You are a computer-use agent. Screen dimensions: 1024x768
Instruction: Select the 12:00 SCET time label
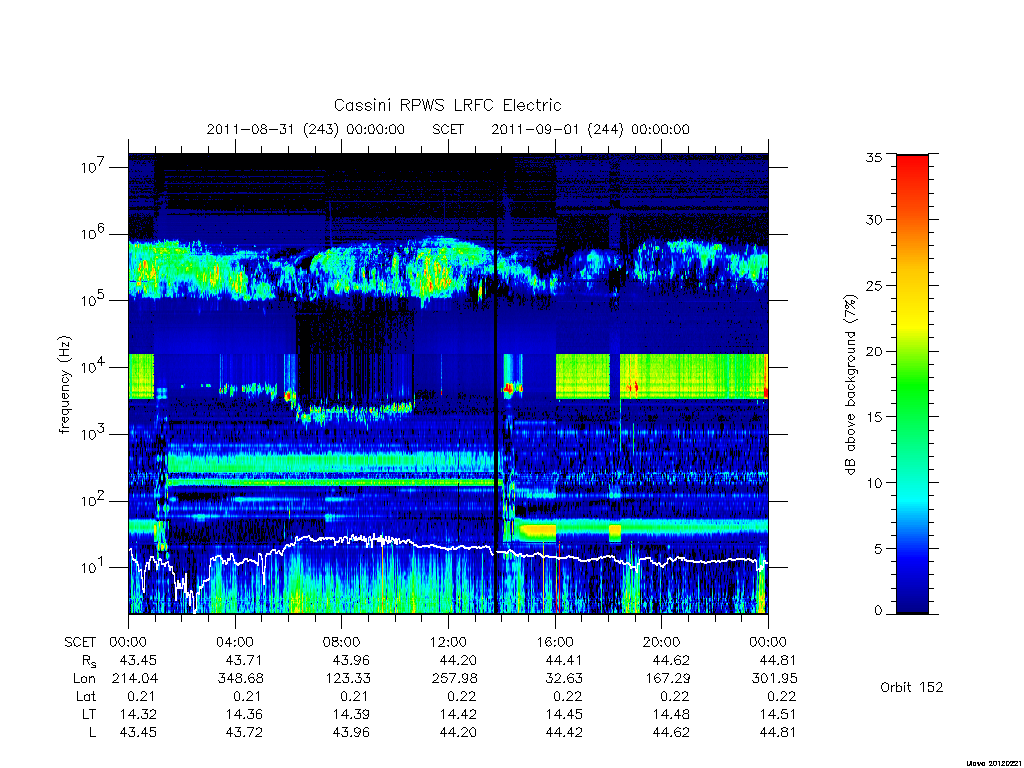coord(449,642)
